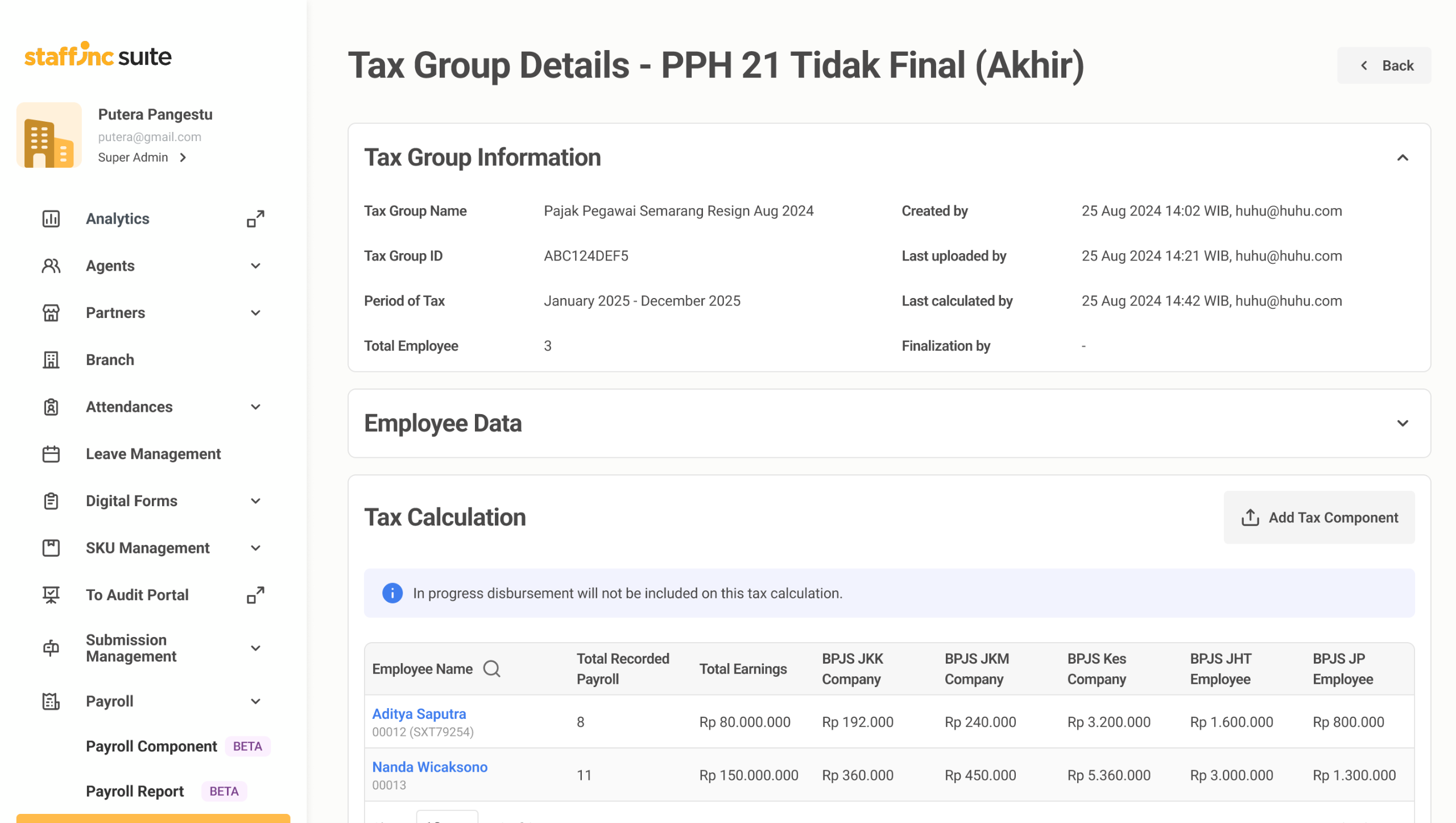Click the Analytics chart icon
This screenshot has width=1456, height=823.
tap(51, 219)
